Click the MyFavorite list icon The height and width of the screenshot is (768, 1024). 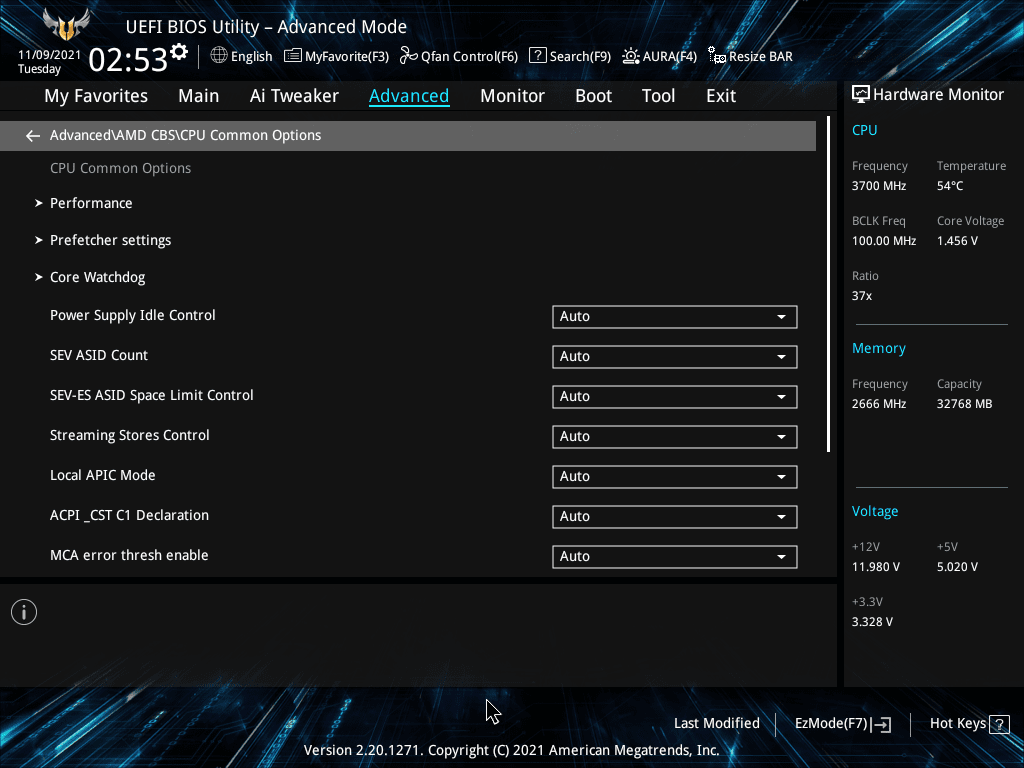point(293,56)
